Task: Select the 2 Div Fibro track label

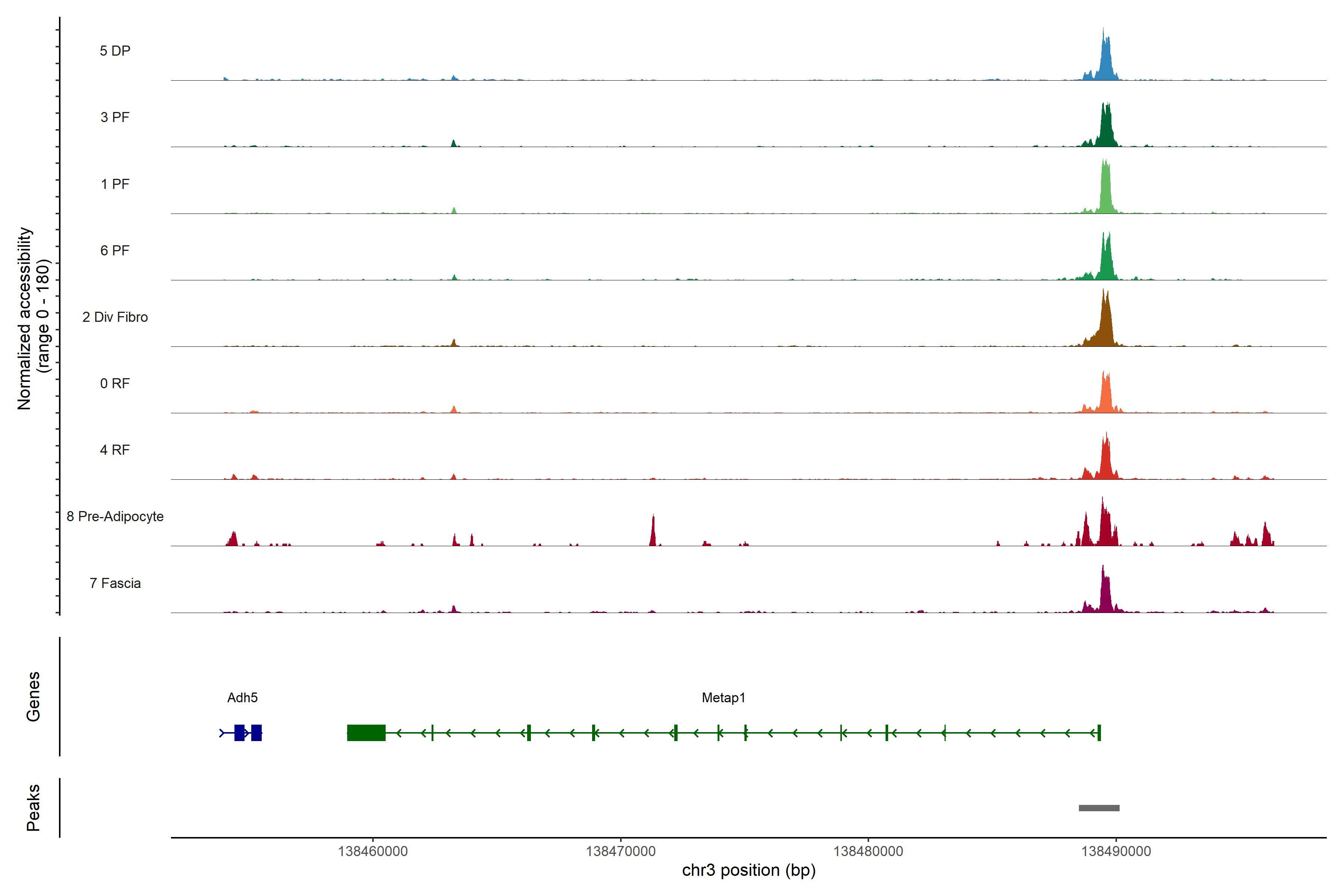Action: (x=115, y=317)
